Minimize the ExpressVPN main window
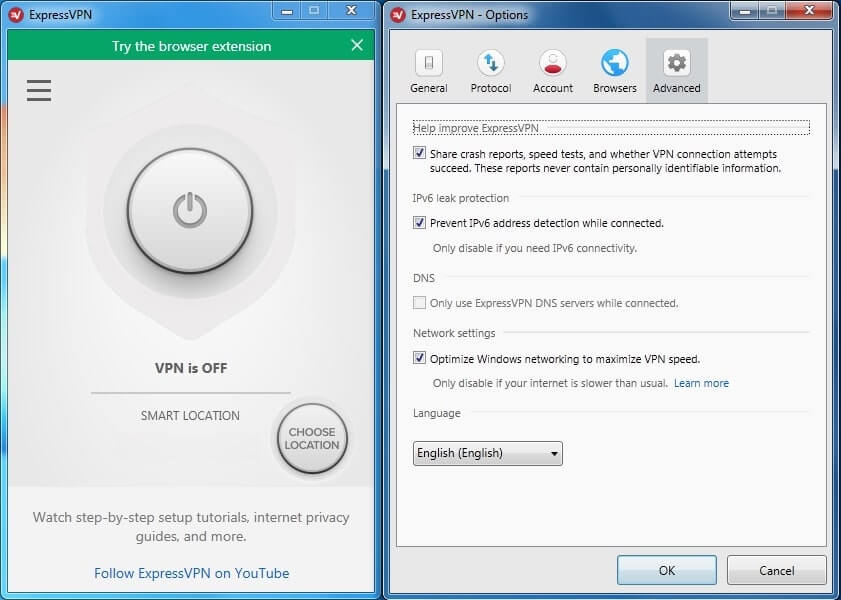Viewport: 841px width, 600px height. tap(287, 11)
